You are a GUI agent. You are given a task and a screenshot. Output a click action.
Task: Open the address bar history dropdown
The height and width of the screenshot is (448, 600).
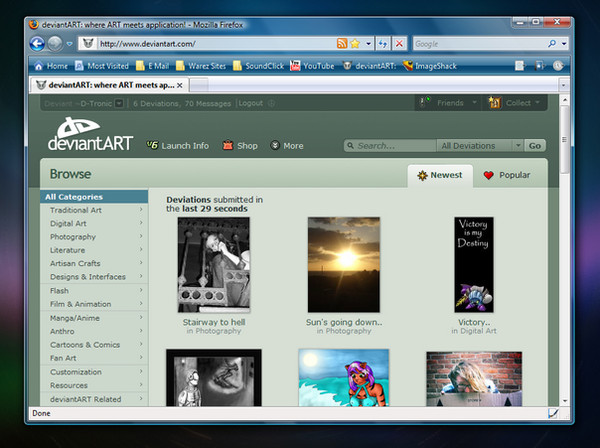click(368, 44)
